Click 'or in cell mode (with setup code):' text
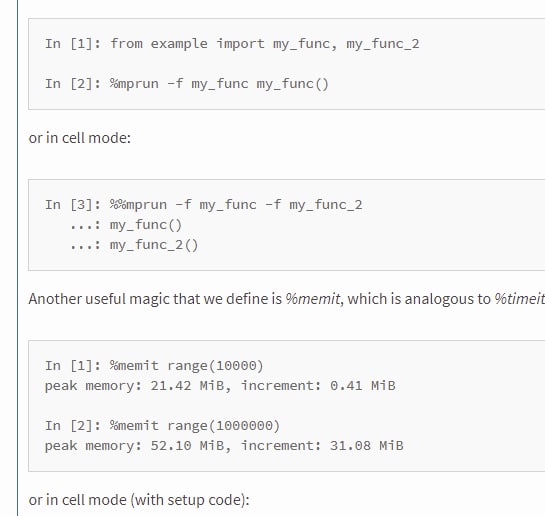The height and width of the screenshot is (516, 545). pos(139,500)
